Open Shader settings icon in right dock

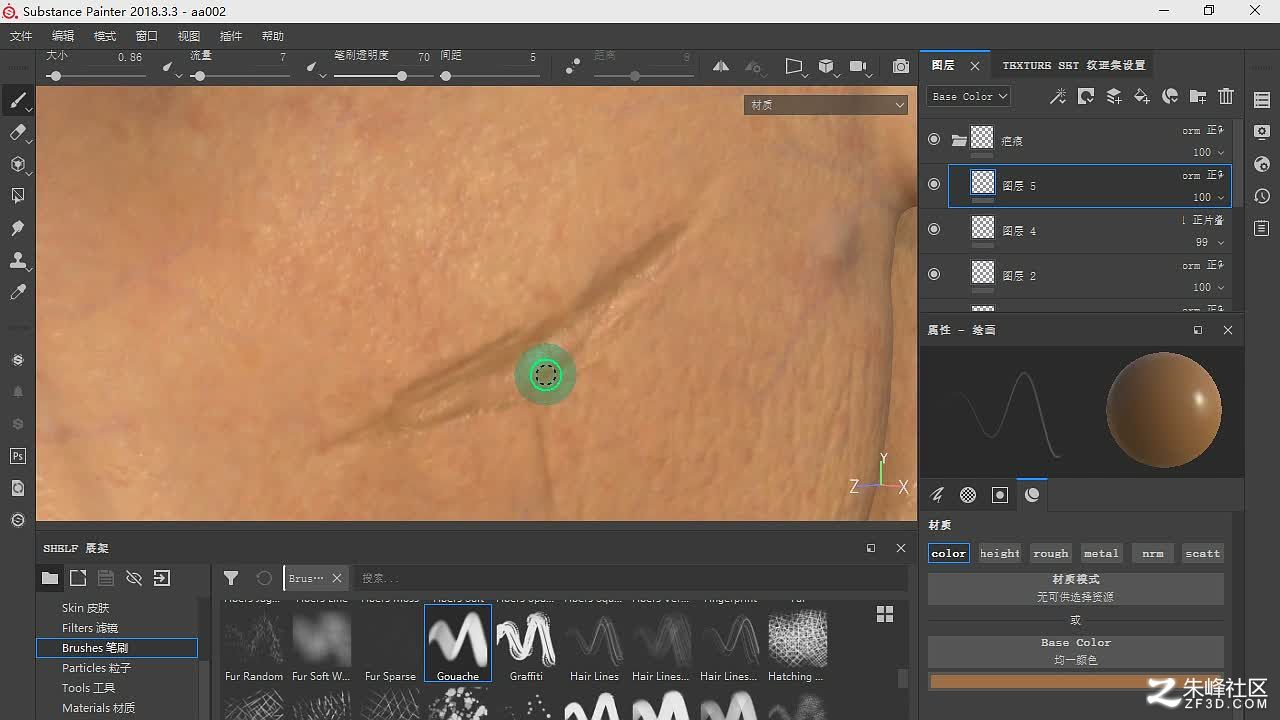pyautogui.click(x=1262, y=164)
